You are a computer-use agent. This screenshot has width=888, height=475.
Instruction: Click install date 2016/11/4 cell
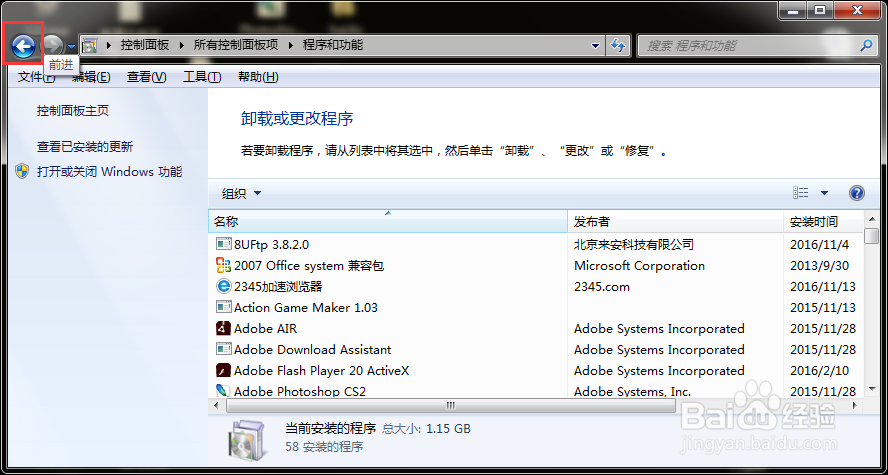tap(819, 245)
